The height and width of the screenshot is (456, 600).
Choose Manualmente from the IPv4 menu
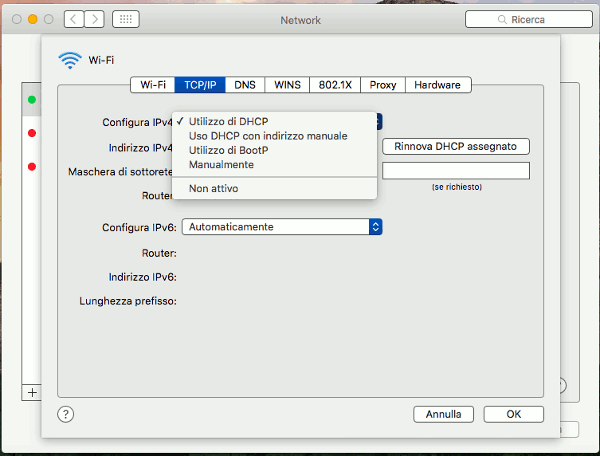click(221, 164)
